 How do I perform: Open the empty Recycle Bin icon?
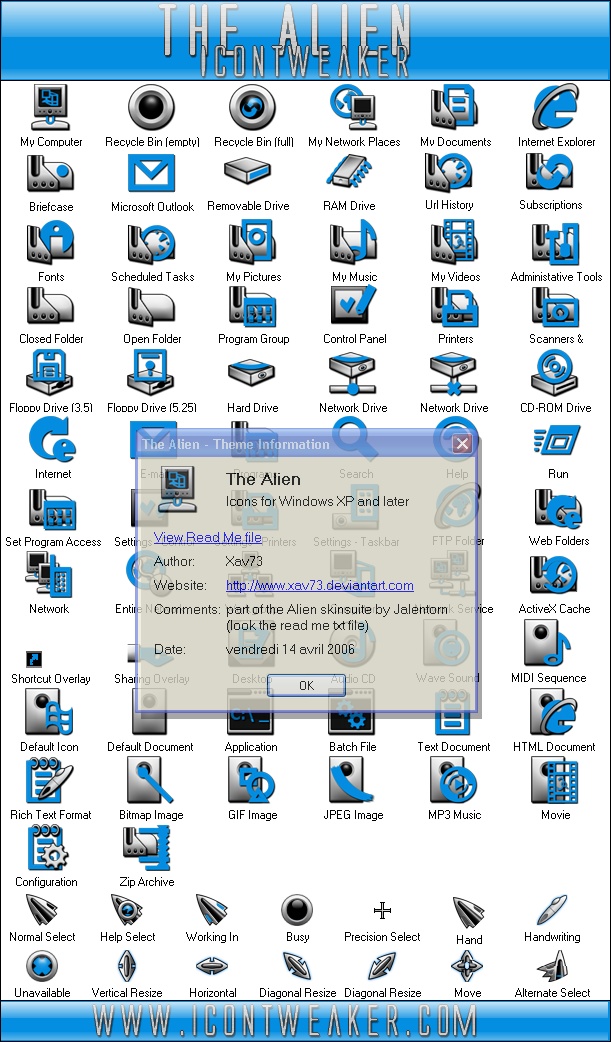point(152,107)
